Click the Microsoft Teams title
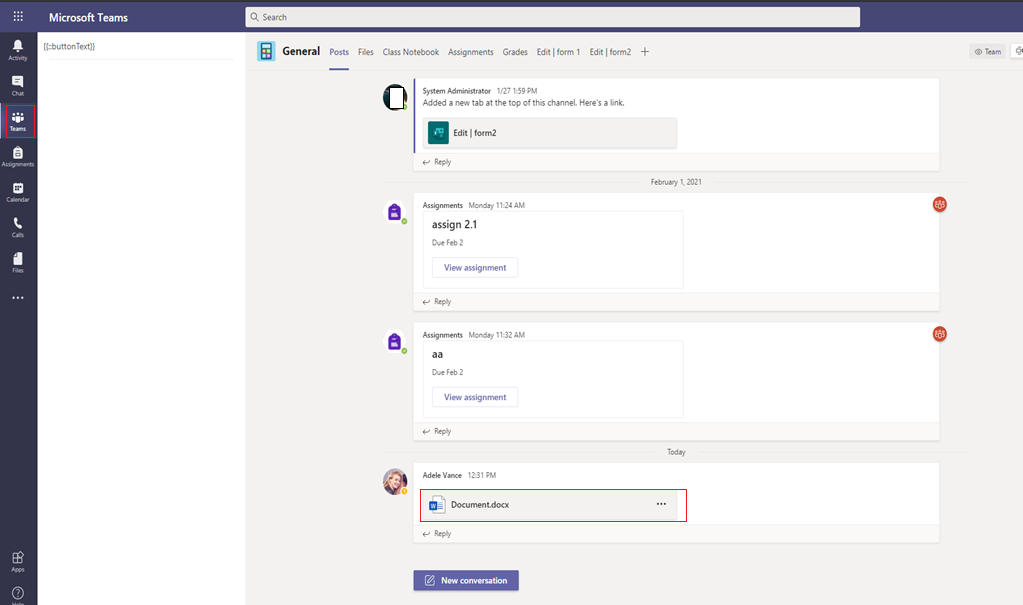The width and height of the screenshot is (1023, 605). (88, 18)
